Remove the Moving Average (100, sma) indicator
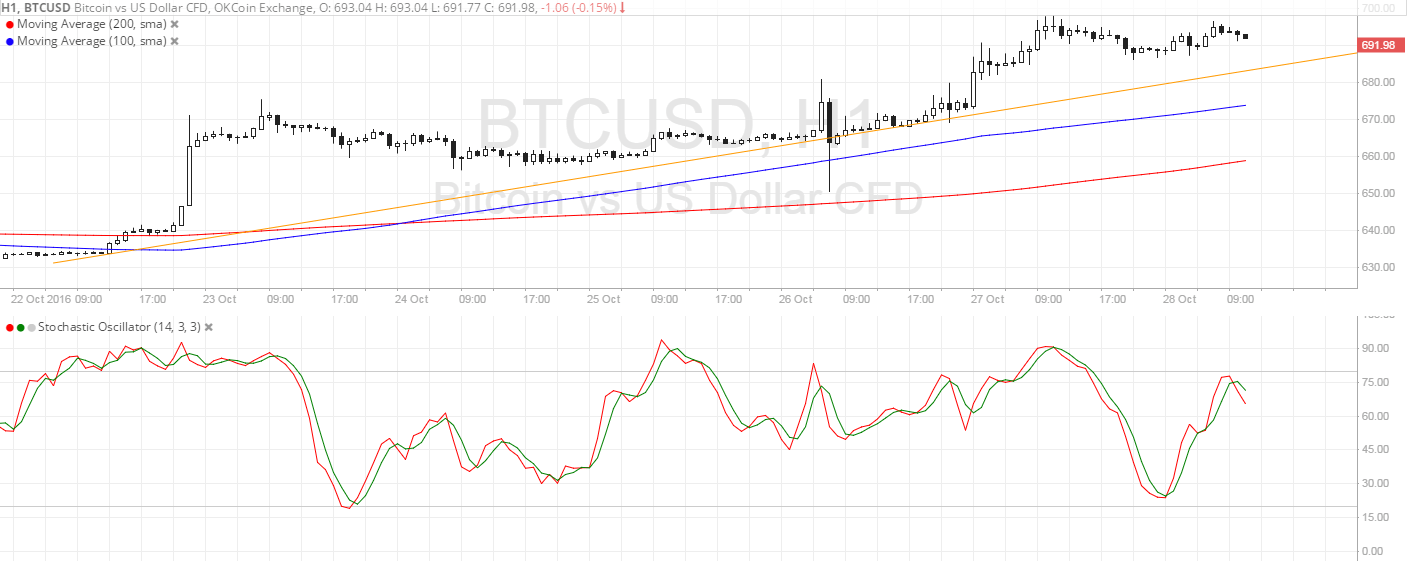Image resolution: width=1407 pixels, height=563 pixels. (x=175, y=42)
